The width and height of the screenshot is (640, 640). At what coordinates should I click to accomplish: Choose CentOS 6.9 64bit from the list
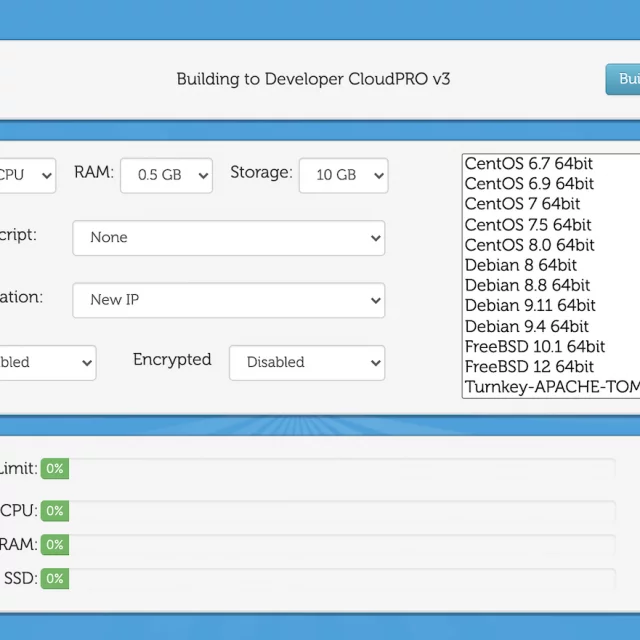coord(529,184)
